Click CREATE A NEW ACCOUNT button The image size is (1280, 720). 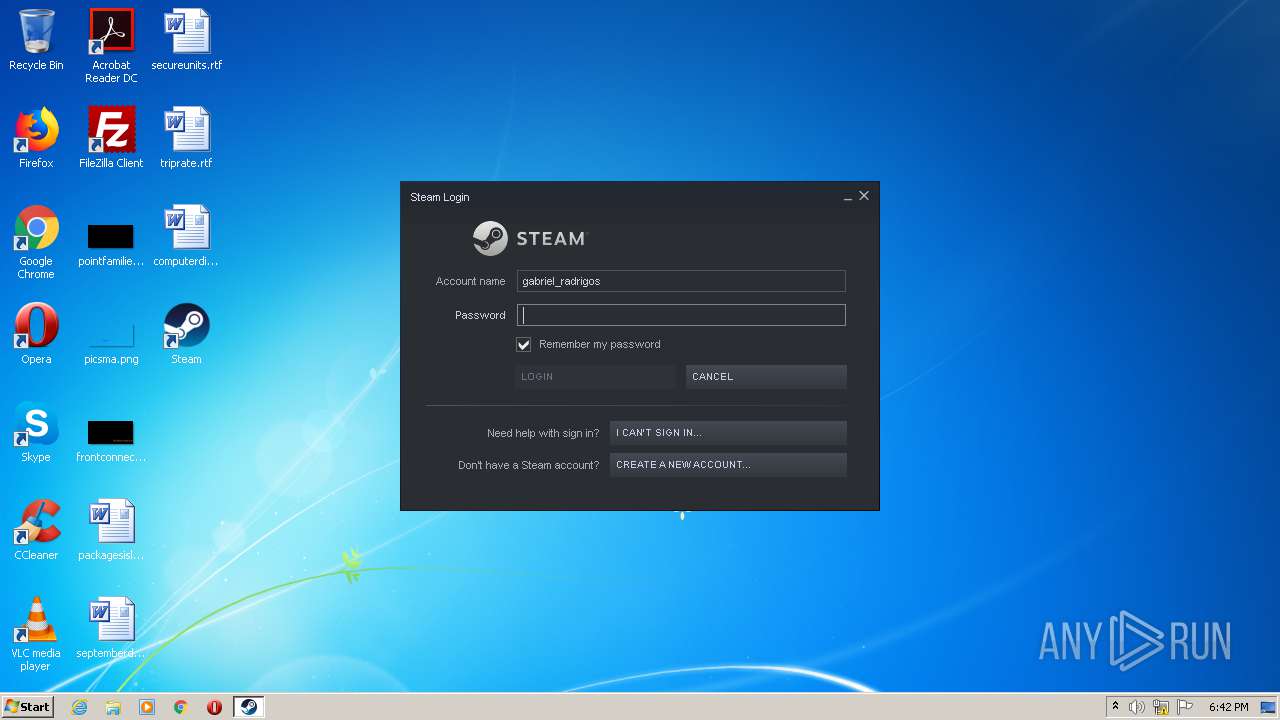728,465
